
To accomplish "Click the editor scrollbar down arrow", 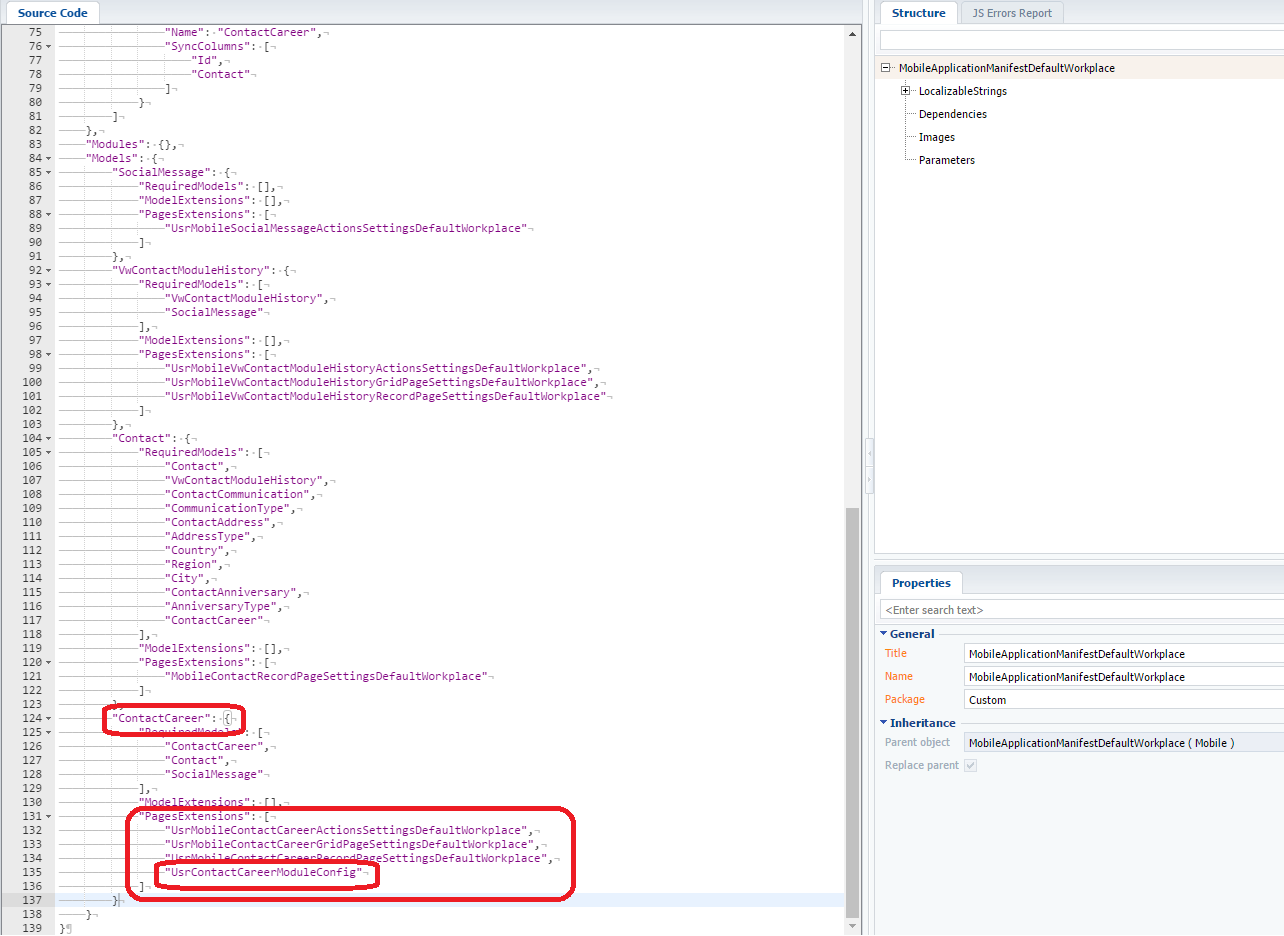I will [x=852, y=927].
